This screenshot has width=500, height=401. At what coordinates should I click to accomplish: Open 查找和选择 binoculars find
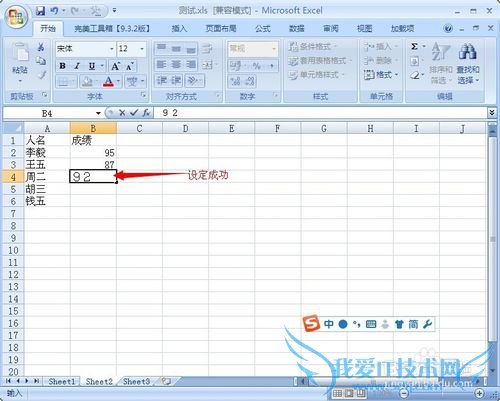468,63
